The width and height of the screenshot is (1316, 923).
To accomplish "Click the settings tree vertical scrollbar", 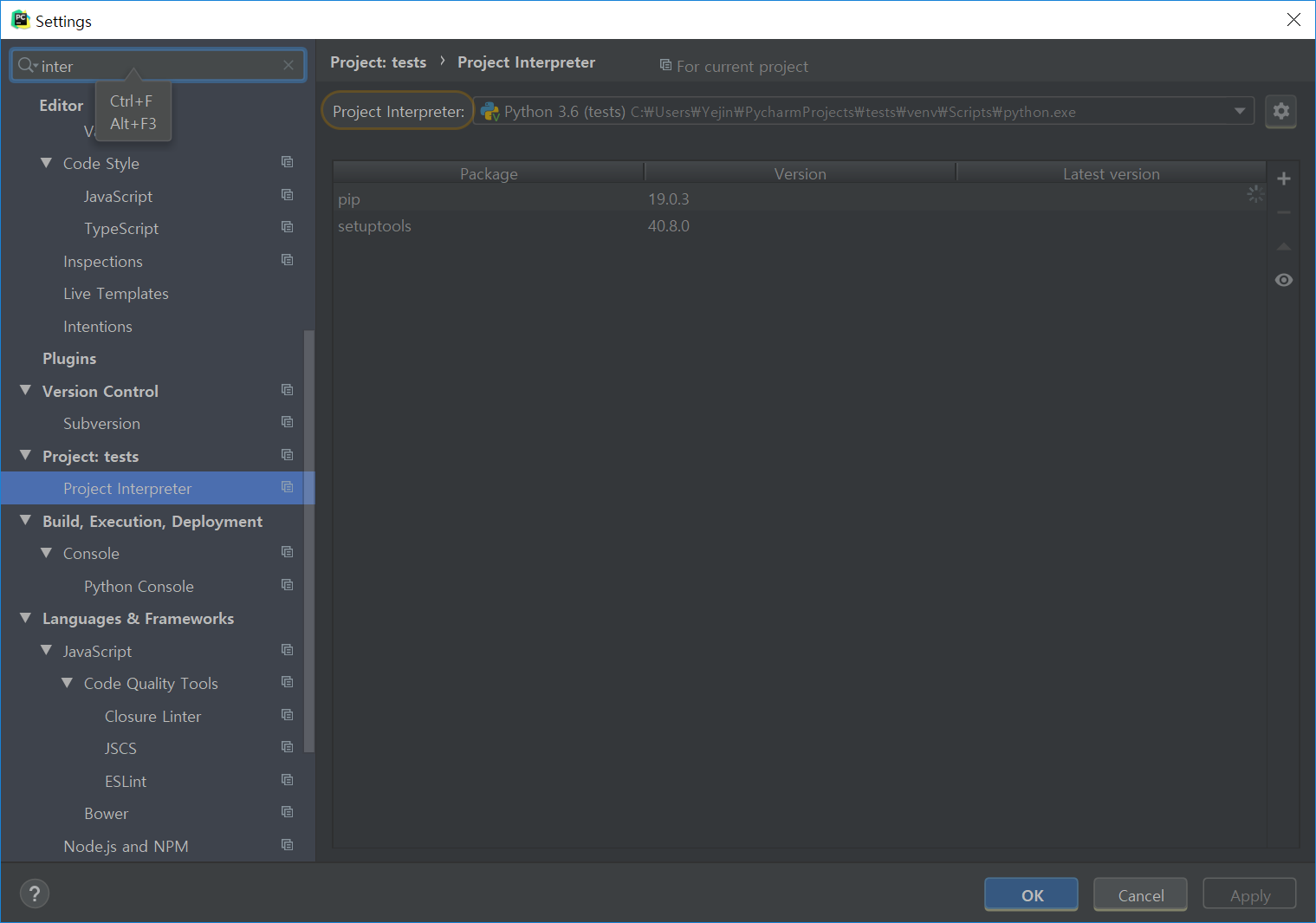I will coord(308,542).
